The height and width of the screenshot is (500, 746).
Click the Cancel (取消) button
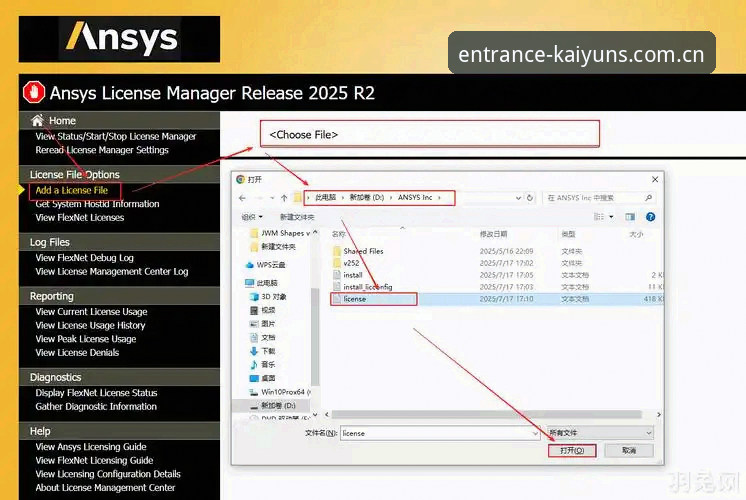(x=629, y=450)
